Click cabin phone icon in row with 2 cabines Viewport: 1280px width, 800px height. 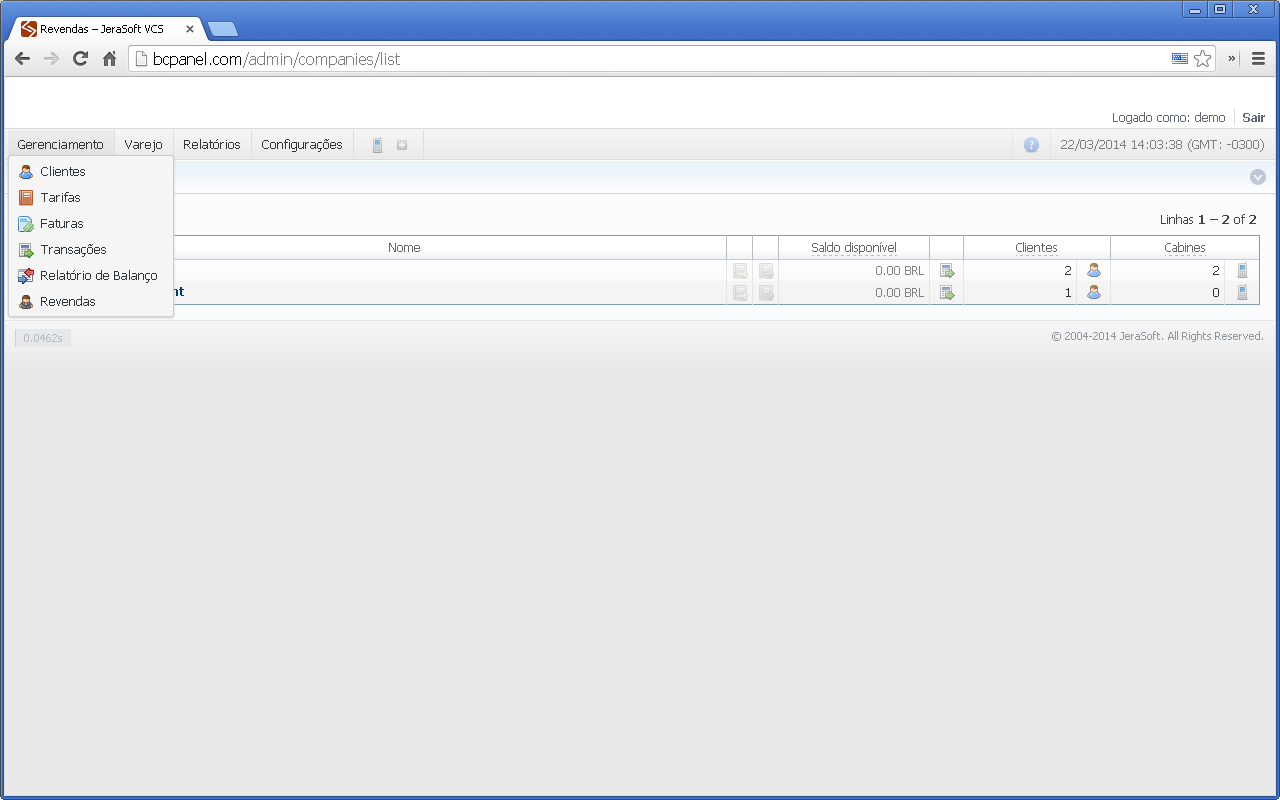[1242, 270]
